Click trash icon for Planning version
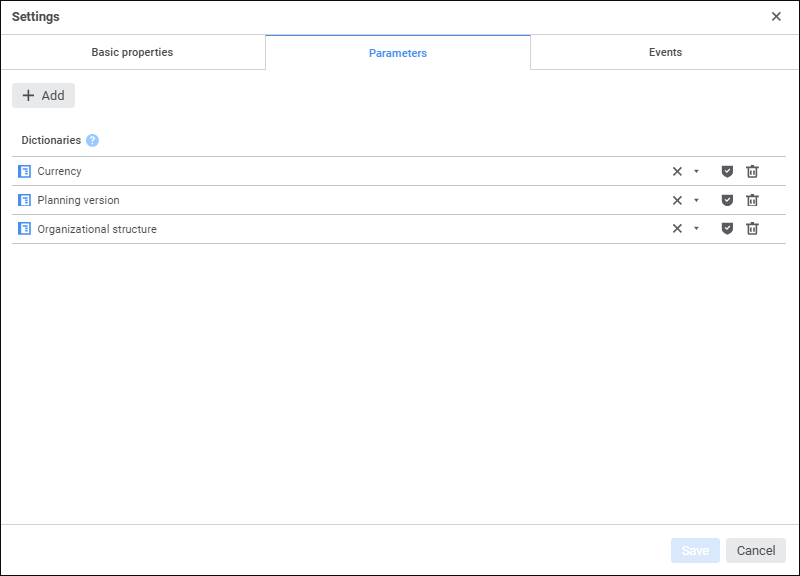Viewport: 800px width, 576px height. coord(752,200)
